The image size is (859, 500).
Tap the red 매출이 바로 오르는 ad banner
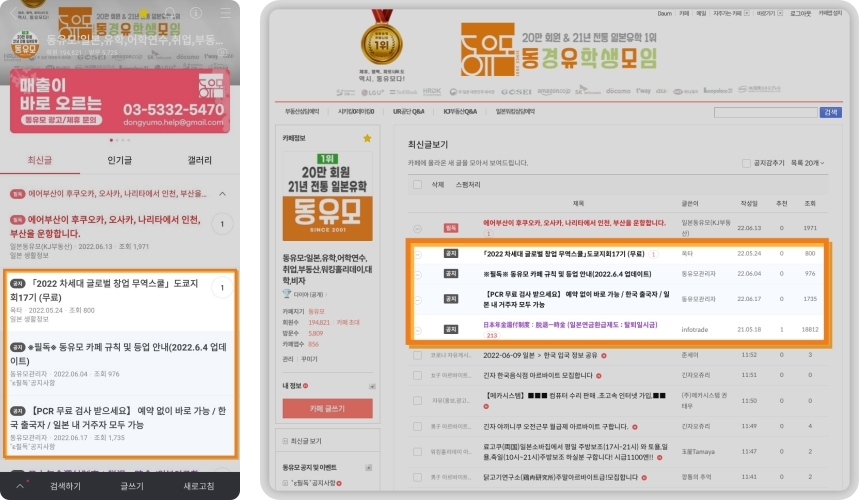pos(119,101)
